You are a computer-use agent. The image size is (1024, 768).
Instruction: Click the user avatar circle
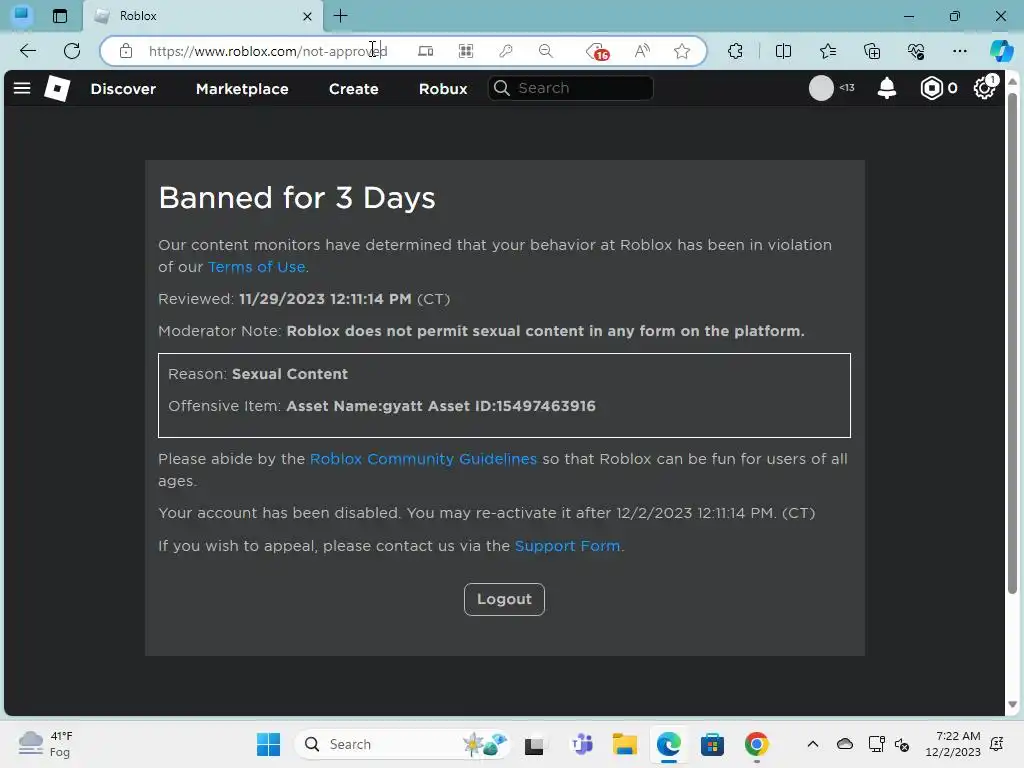821,88
